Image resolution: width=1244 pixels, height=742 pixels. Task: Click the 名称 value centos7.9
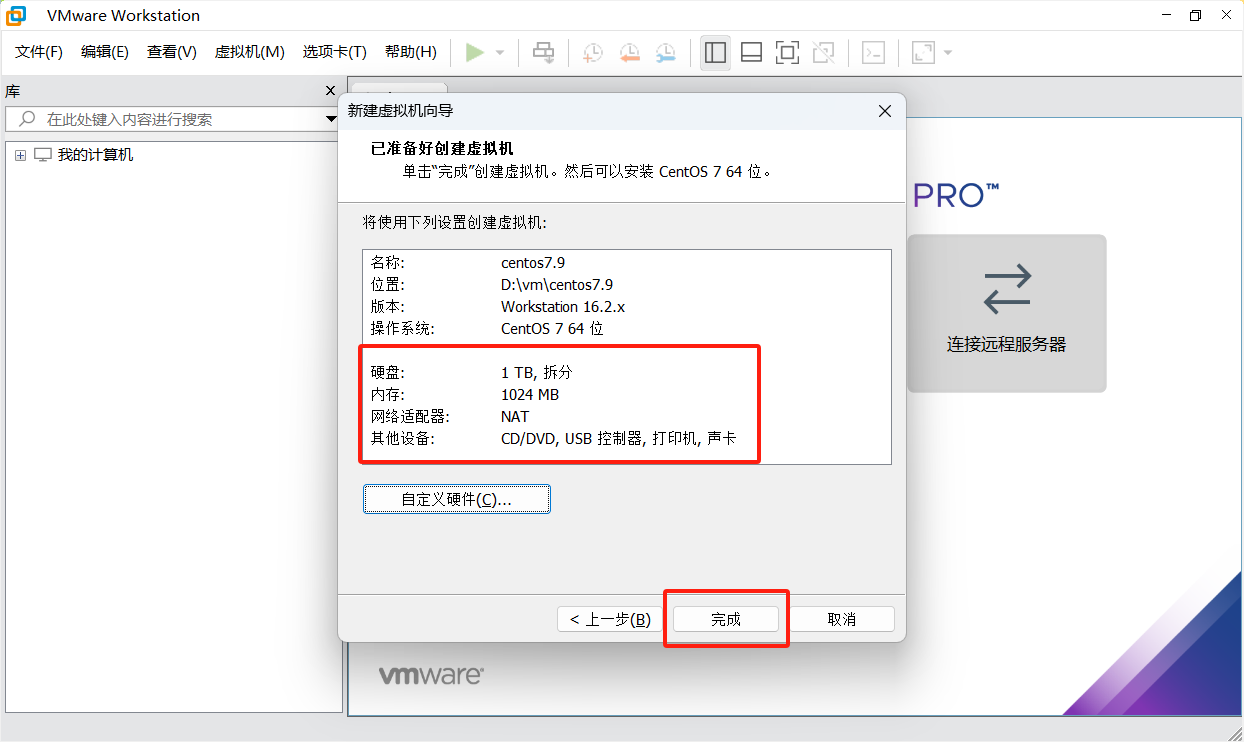pyautogui.click(x=533, y=262)
